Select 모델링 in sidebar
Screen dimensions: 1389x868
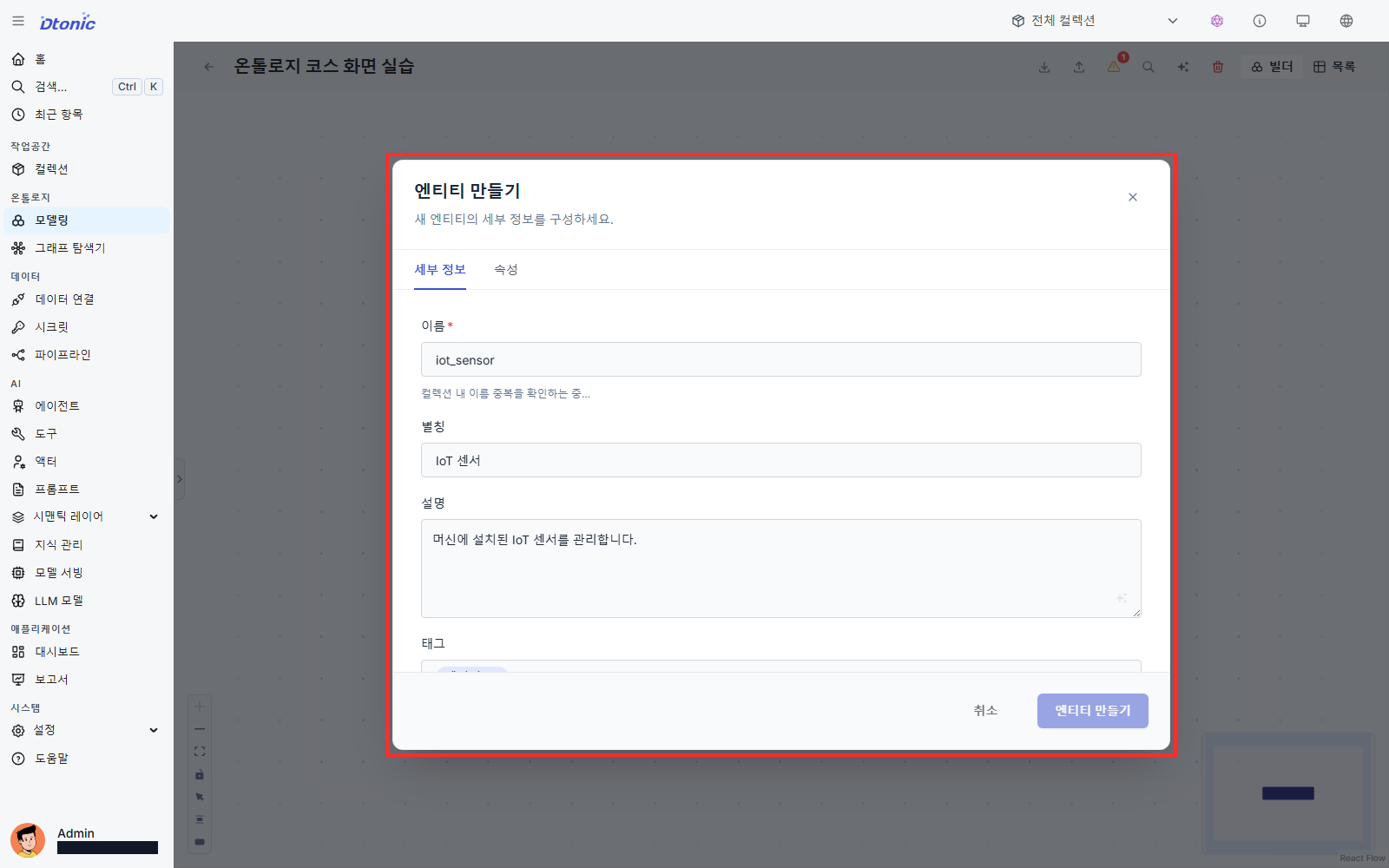(x=87, y=220)
